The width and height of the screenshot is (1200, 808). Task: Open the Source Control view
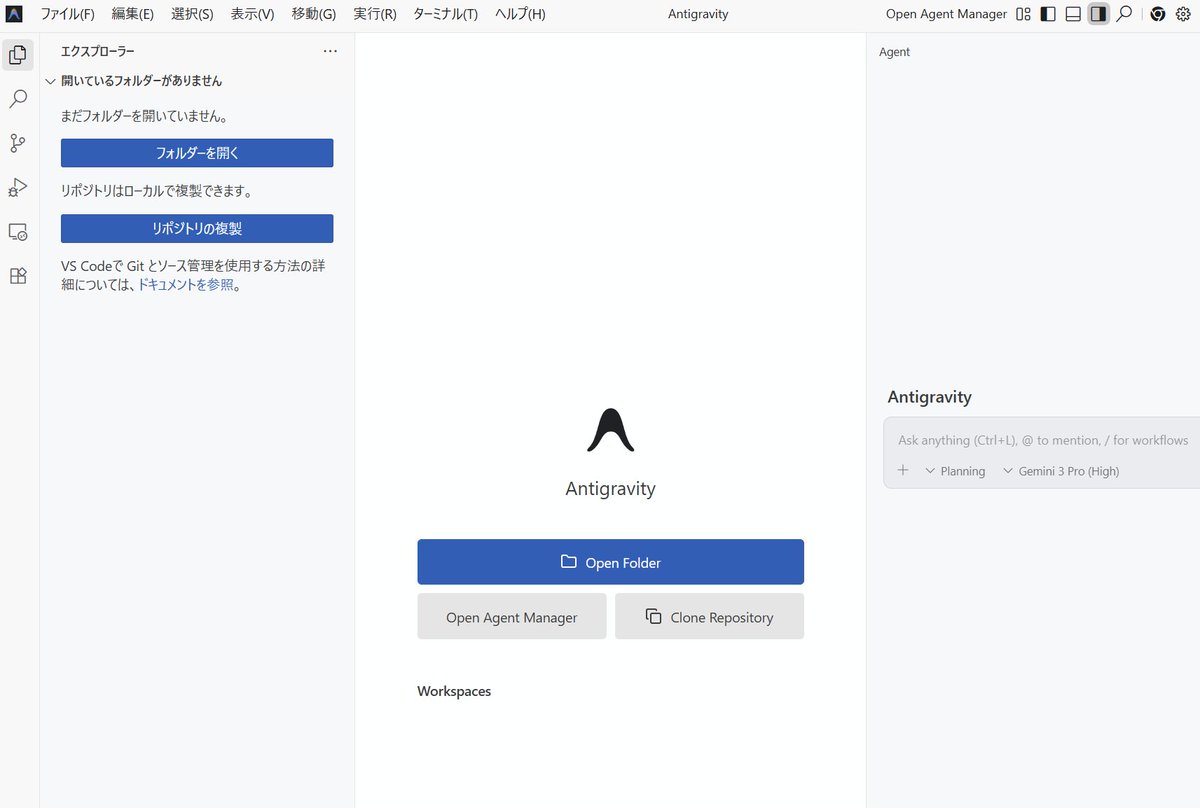[x=17, y=143]
